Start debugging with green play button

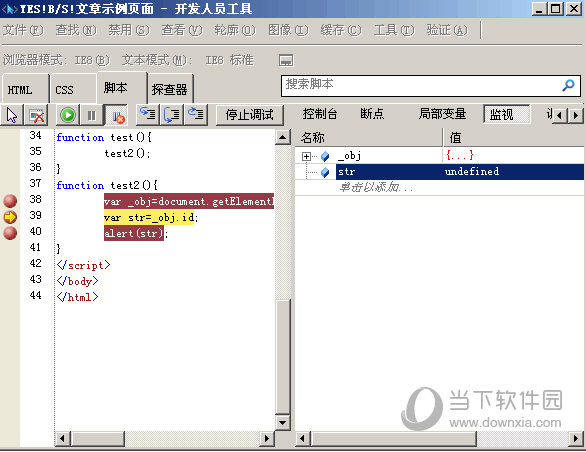(x=68, y=115)
